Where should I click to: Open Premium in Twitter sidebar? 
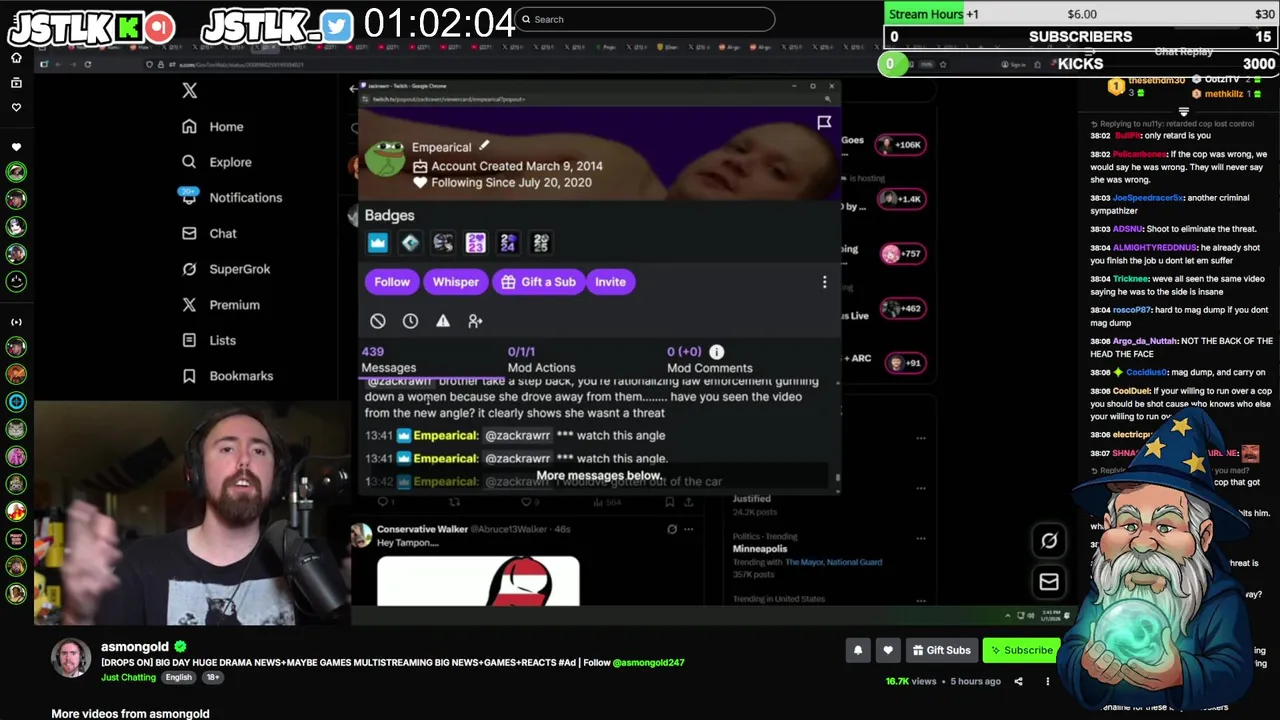tap(221, 305)
